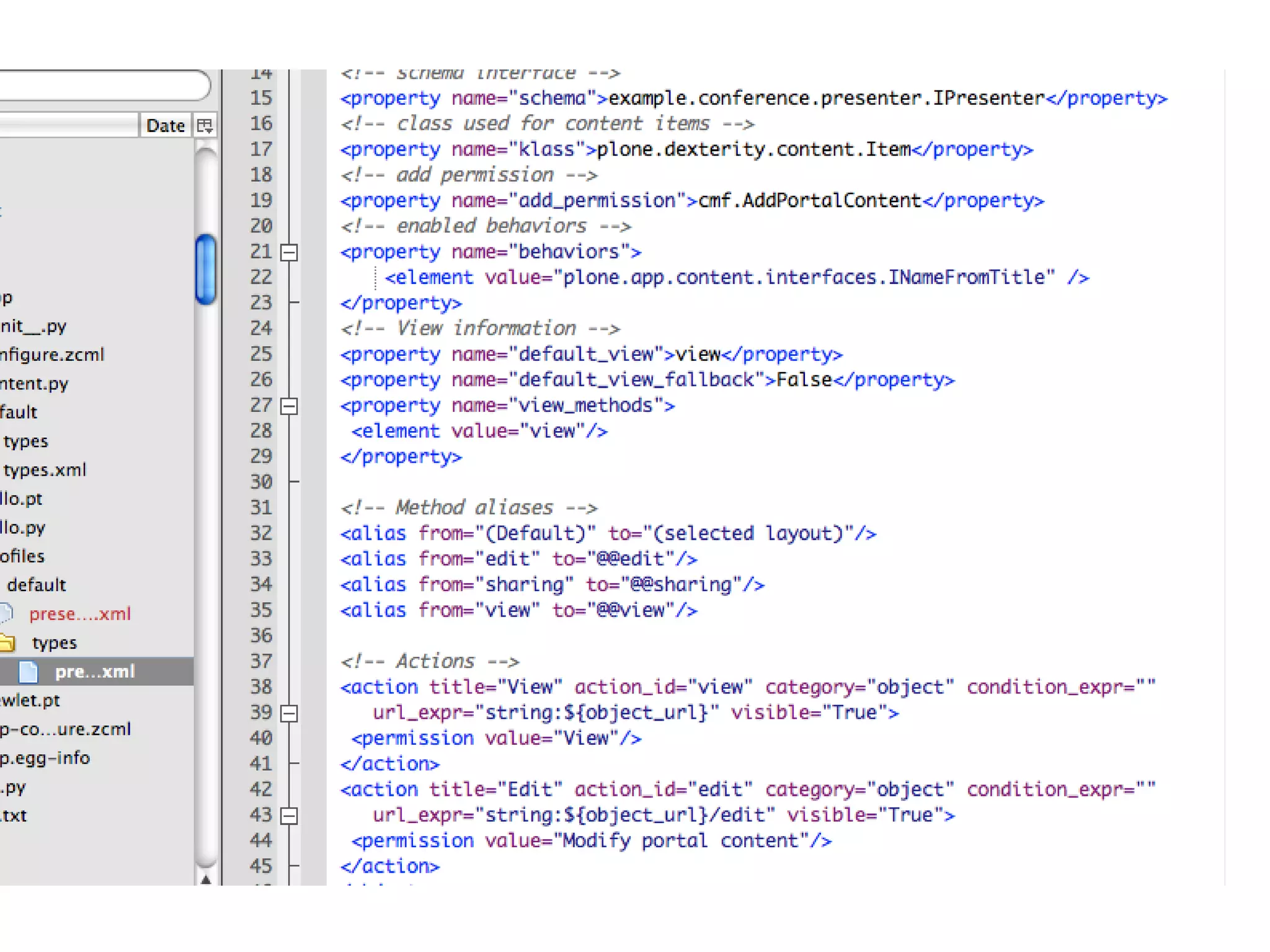
Task: Click the yellow types folder icon
Action: [x=7, y=643]
